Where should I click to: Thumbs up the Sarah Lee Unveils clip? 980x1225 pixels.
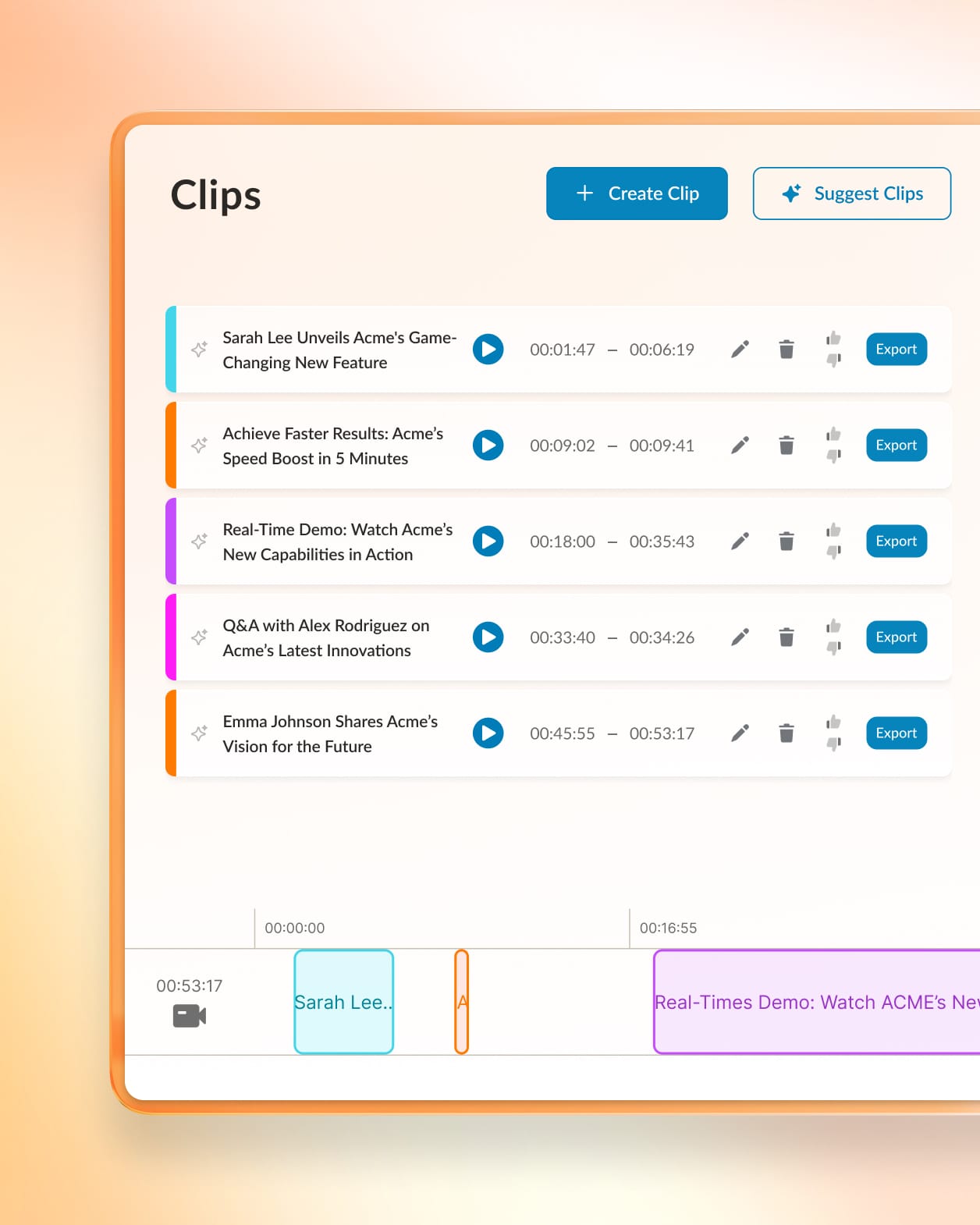coord(833,338)
